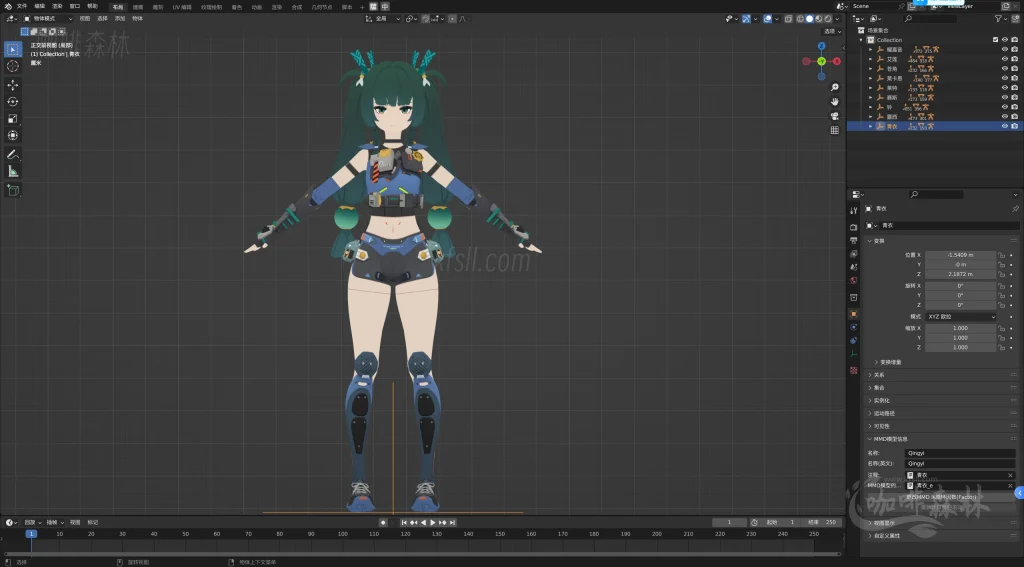This screenshot has height=567, width=1024.
Task: Add new workspace with plus button
Action: [x=362, y=7]
